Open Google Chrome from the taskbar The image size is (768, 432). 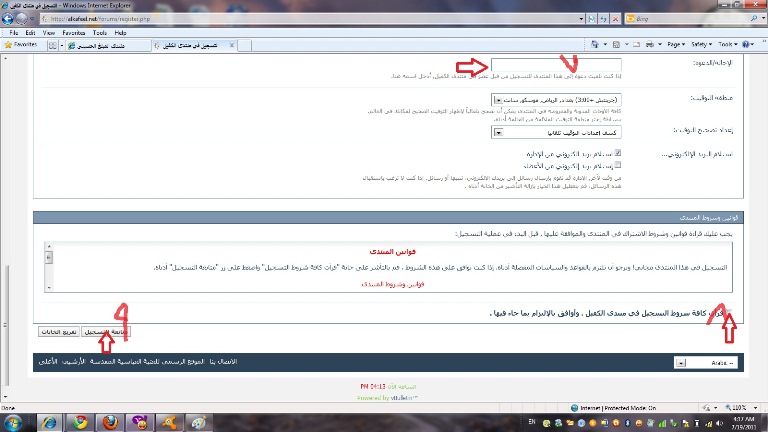79,420
